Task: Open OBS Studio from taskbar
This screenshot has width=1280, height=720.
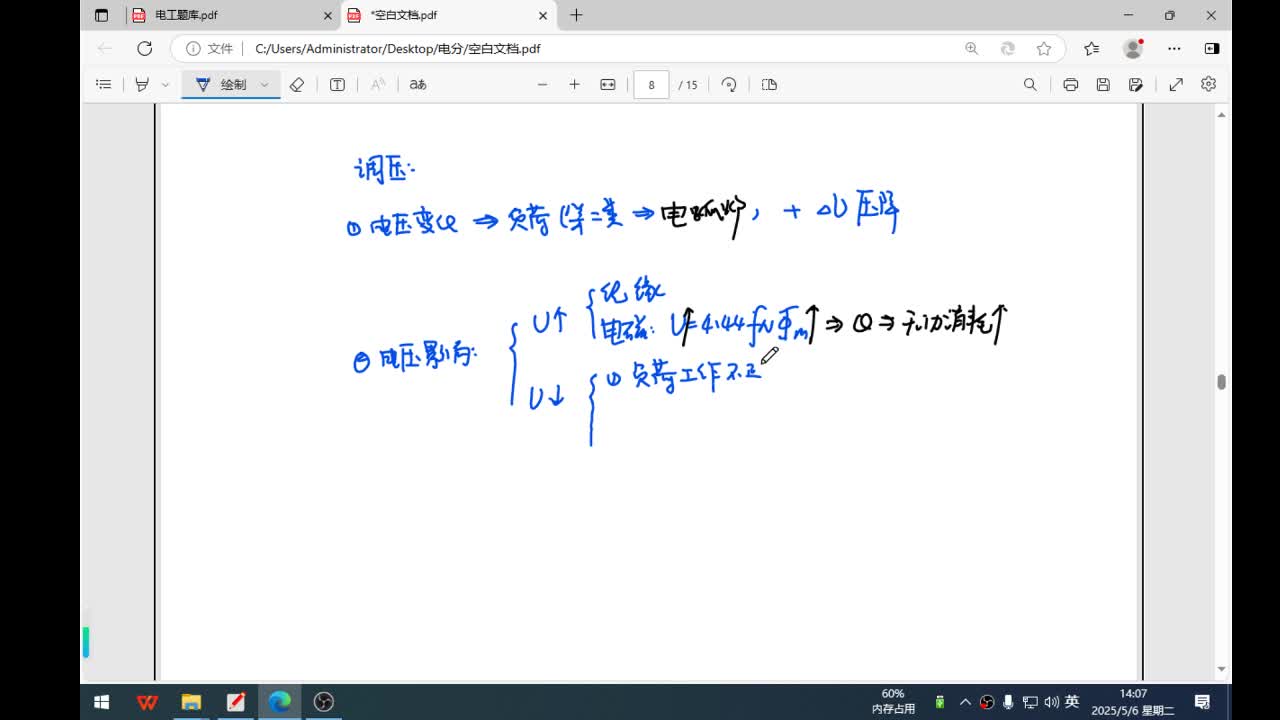Action: click(x=323, y=702)
